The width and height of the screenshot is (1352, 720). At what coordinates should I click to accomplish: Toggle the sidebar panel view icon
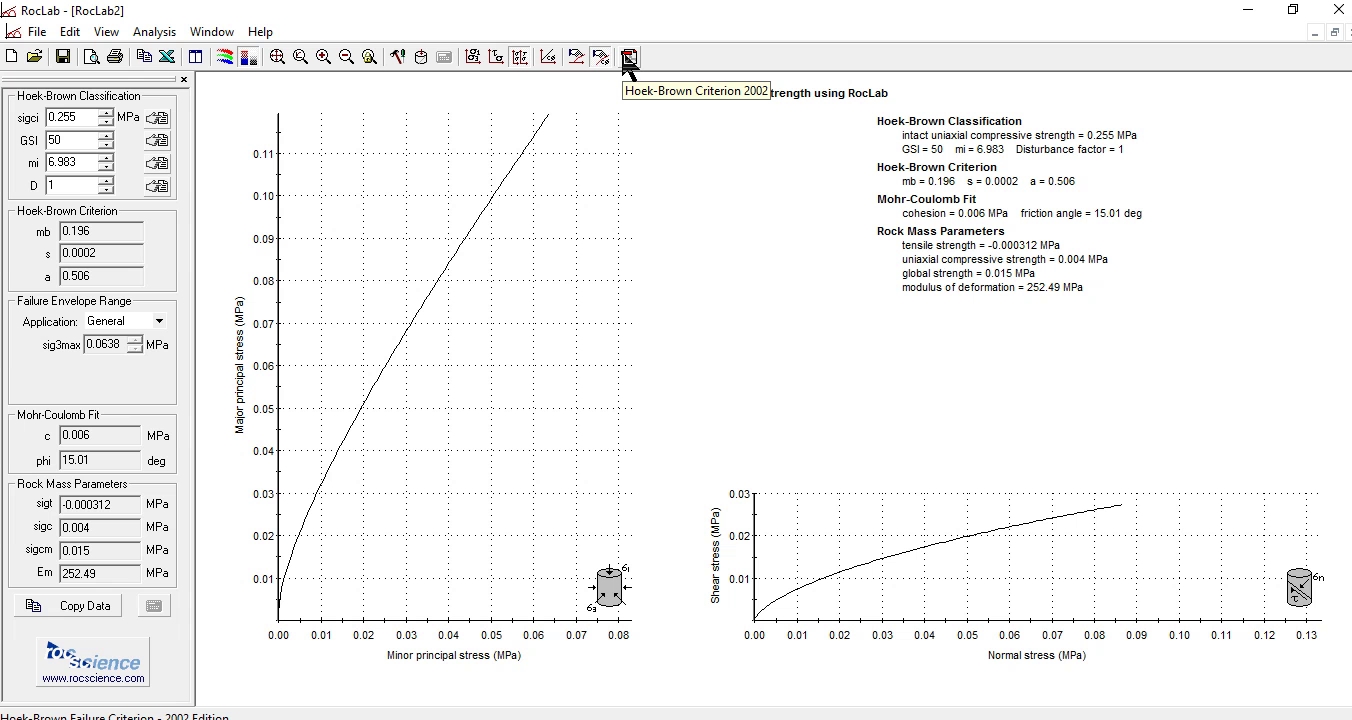(x=195, y=57)
